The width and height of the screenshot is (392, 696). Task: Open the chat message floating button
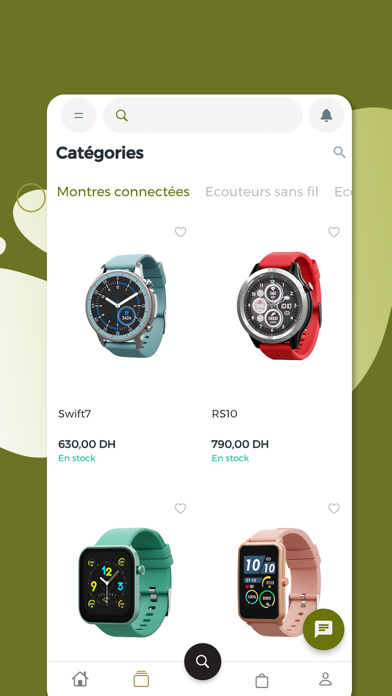point(324,629)
